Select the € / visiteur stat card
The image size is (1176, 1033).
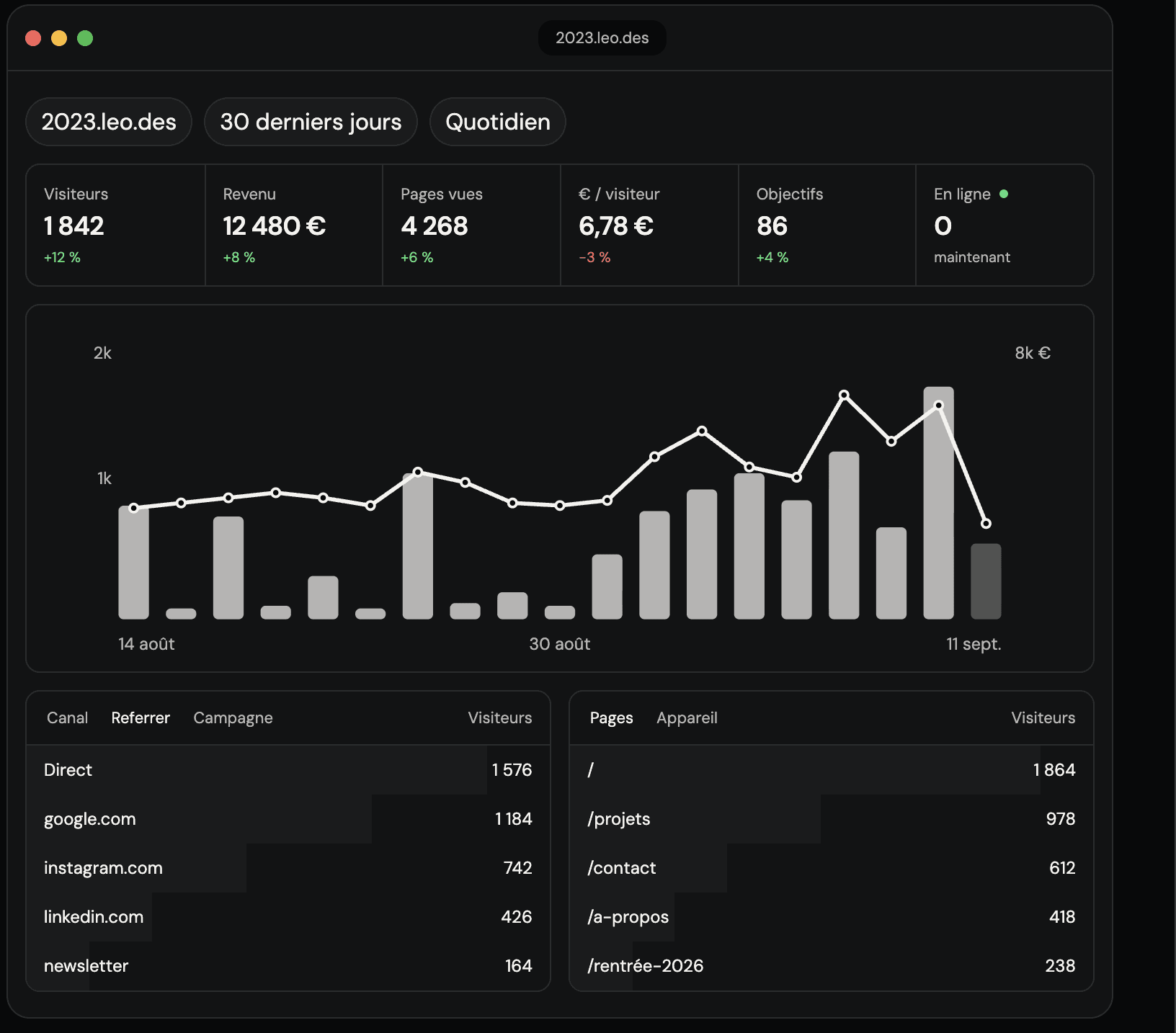[649, 225]
